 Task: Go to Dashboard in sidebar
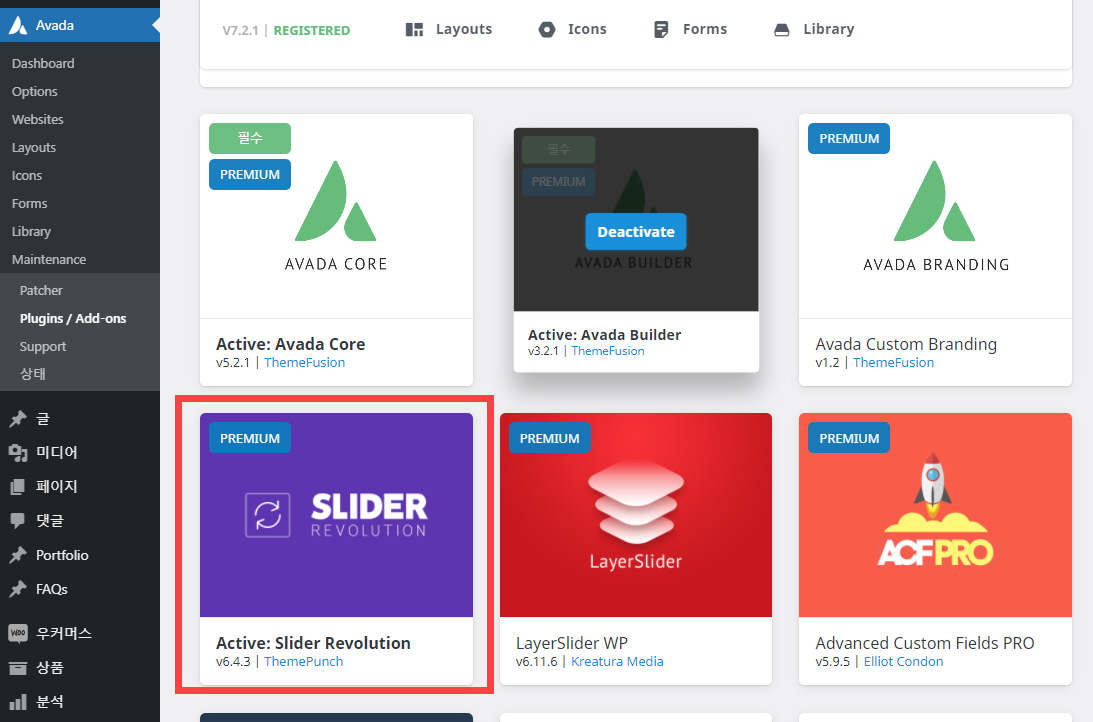point(43,63)
